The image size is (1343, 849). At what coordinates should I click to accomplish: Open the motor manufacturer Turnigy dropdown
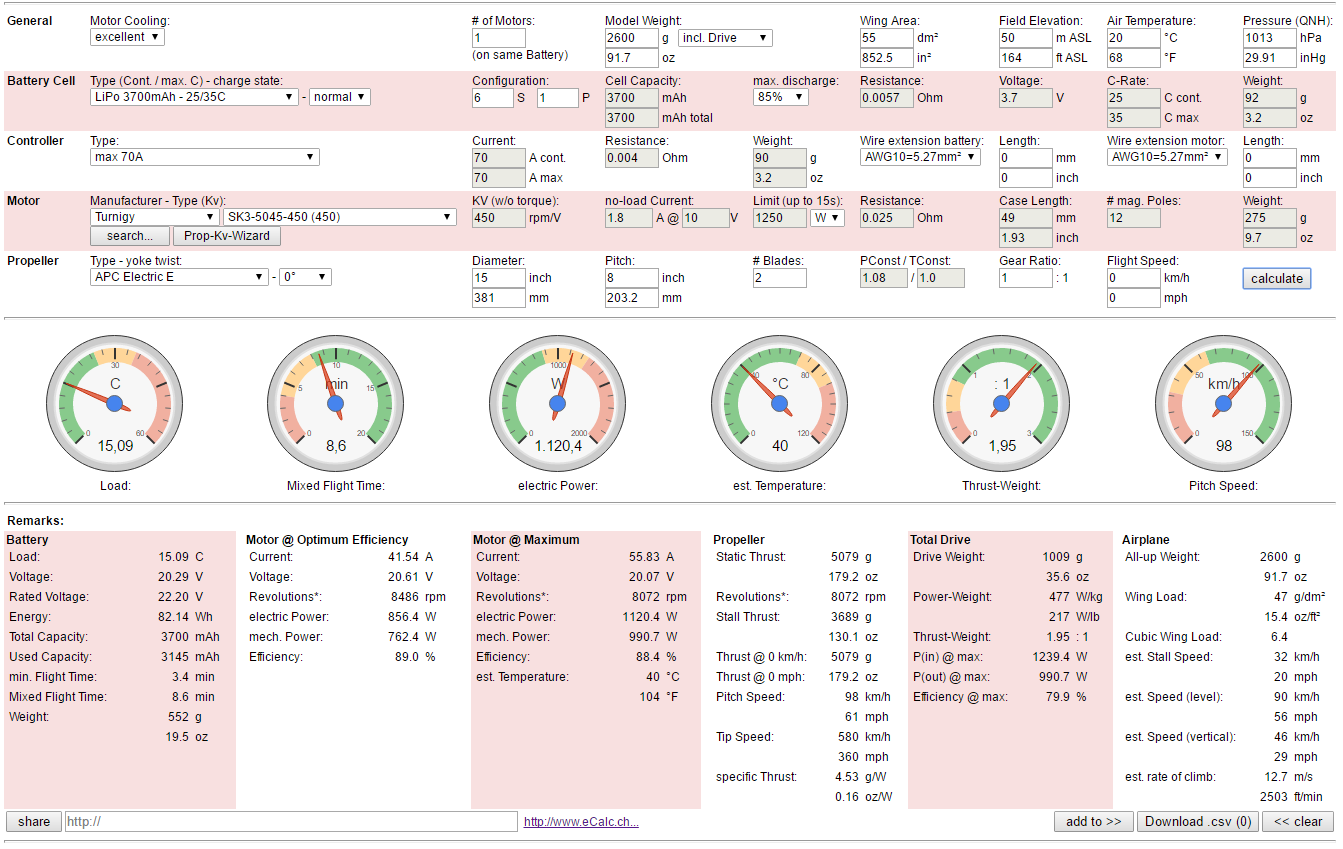154,217
